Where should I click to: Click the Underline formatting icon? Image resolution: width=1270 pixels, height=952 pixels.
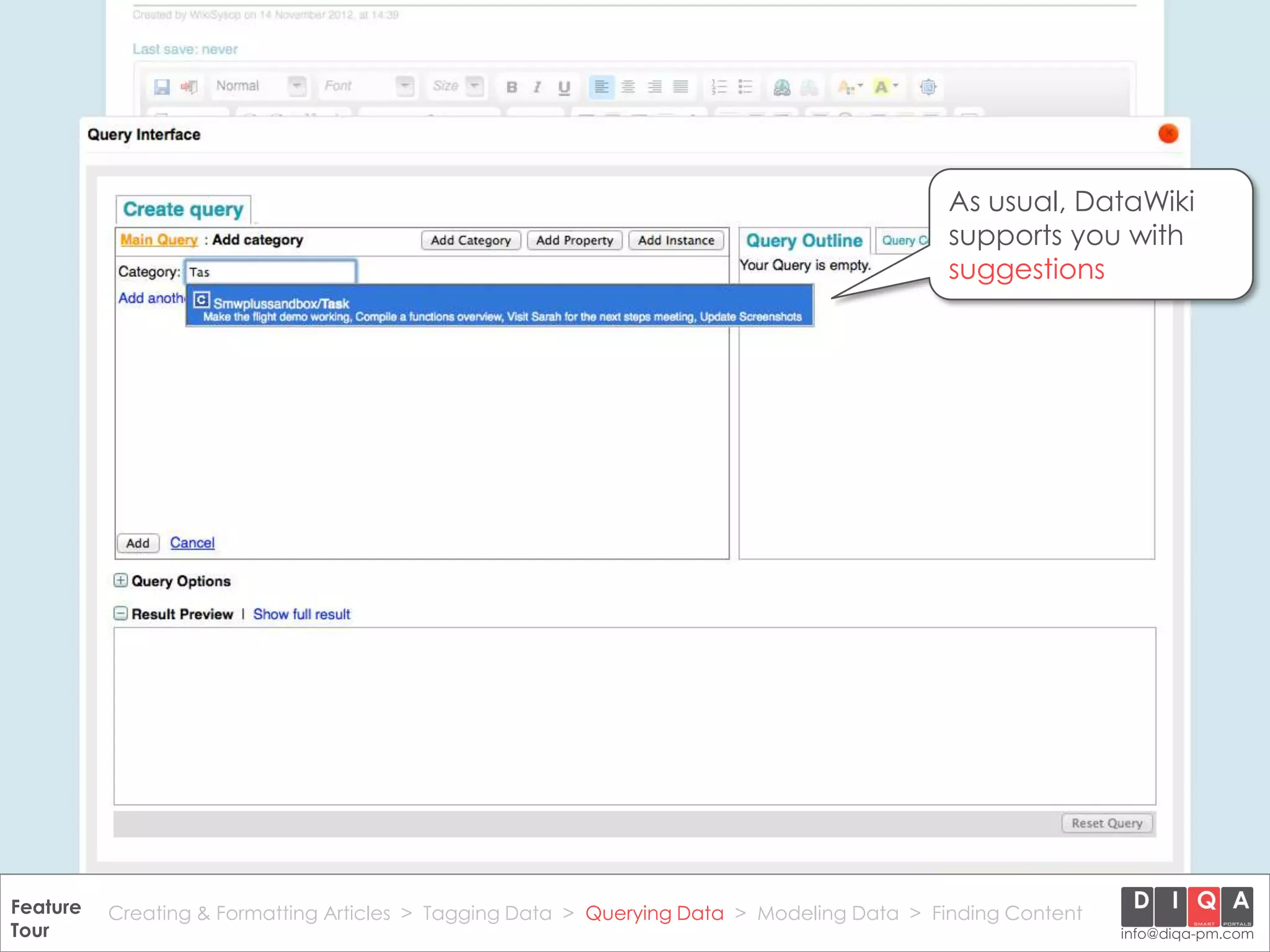coord(564,87)
